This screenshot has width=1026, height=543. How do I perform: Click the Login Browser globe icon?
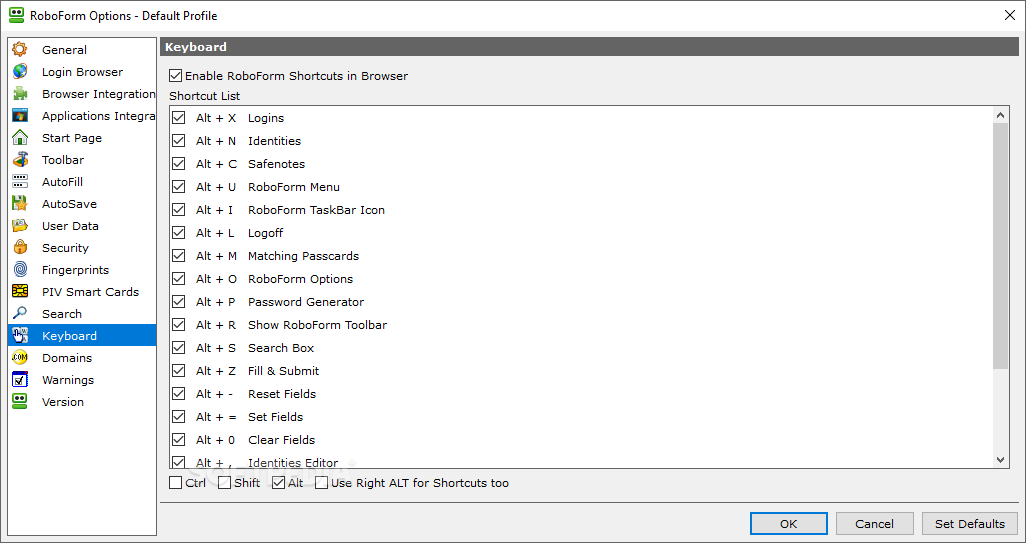[20, 71]
